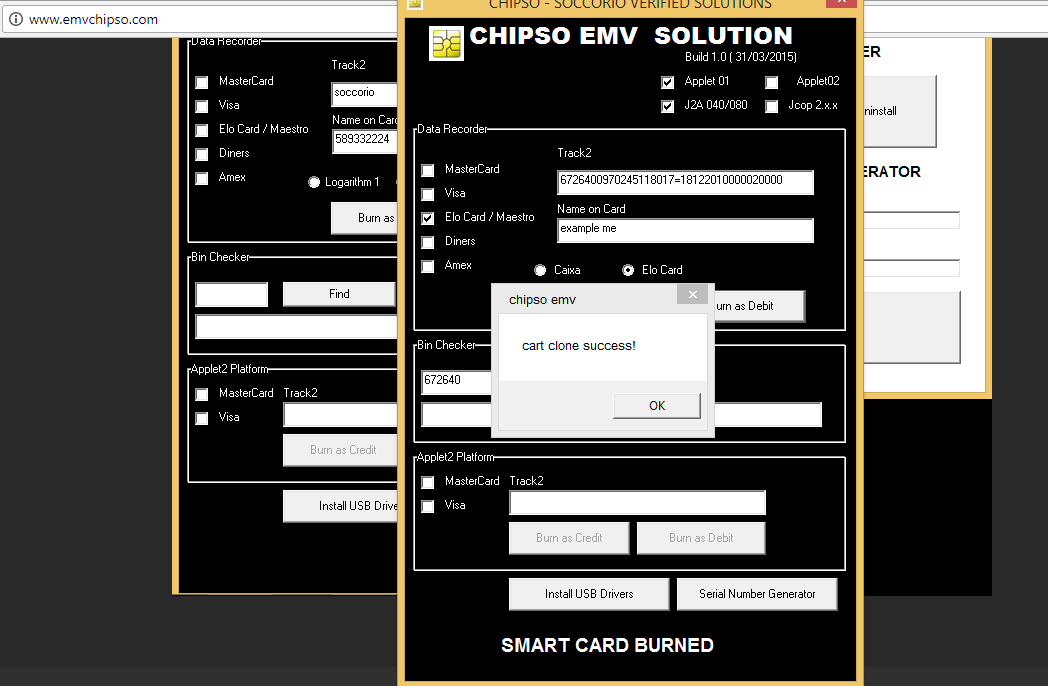Click back window Track2 field showing soccorio

tap(364, 94)
